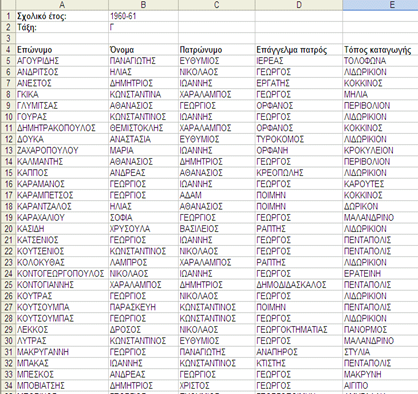Select column C header

tap(217, 5)
